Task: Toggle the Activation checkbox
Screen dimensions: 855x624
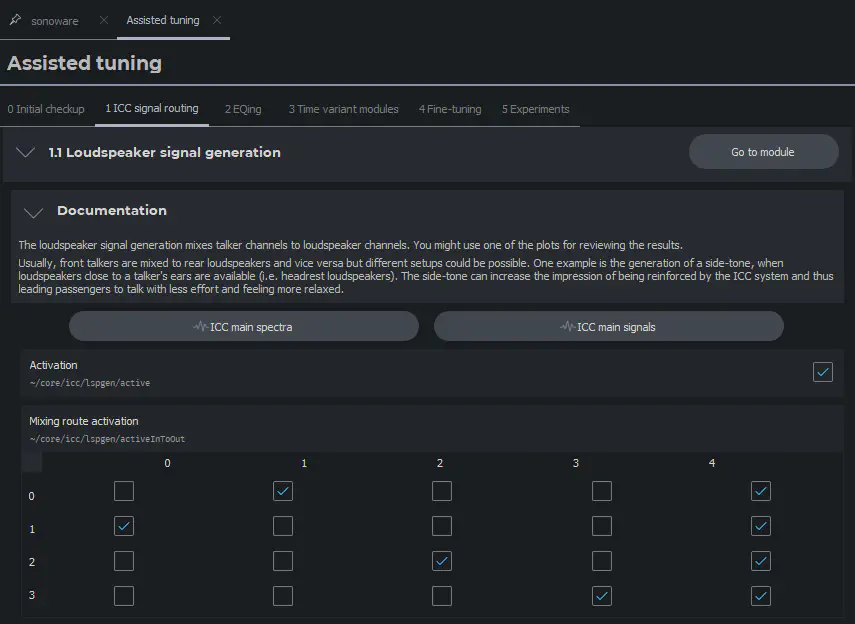Action: [x=823, y=372]
